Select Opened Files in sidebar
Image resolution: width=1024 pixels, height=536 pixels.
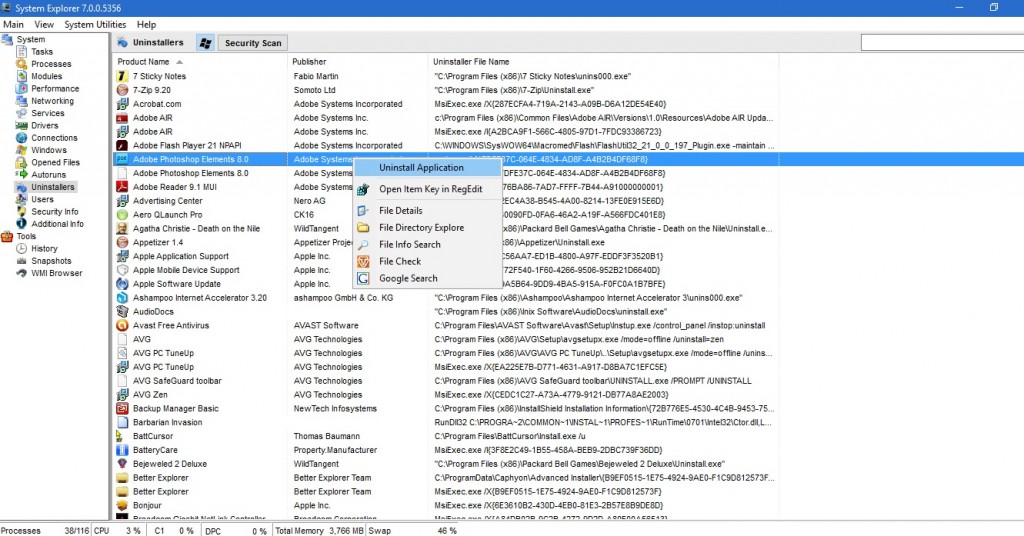coord(56,163)
